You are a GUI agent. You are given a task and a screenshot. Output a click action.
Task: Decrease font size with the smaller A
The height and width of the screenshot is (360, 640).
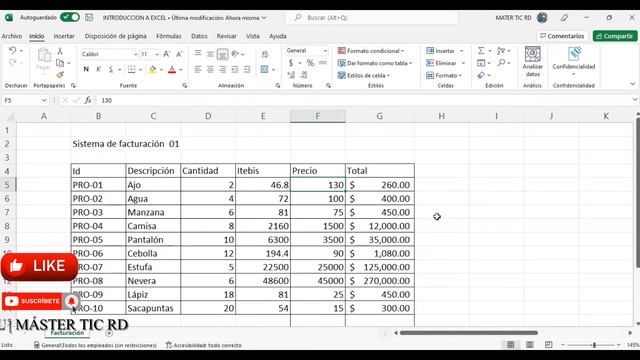point(179,54)
